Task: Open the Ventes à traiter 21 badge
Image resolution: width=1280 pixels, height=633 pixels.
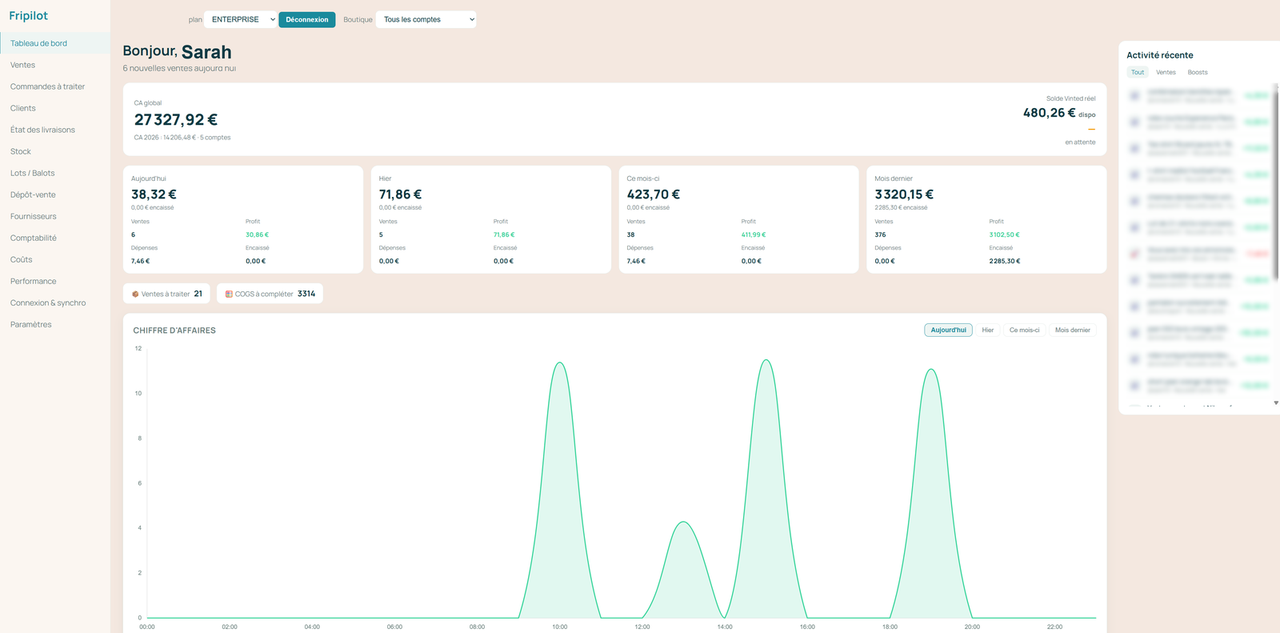Action: (x=167, y=294)
